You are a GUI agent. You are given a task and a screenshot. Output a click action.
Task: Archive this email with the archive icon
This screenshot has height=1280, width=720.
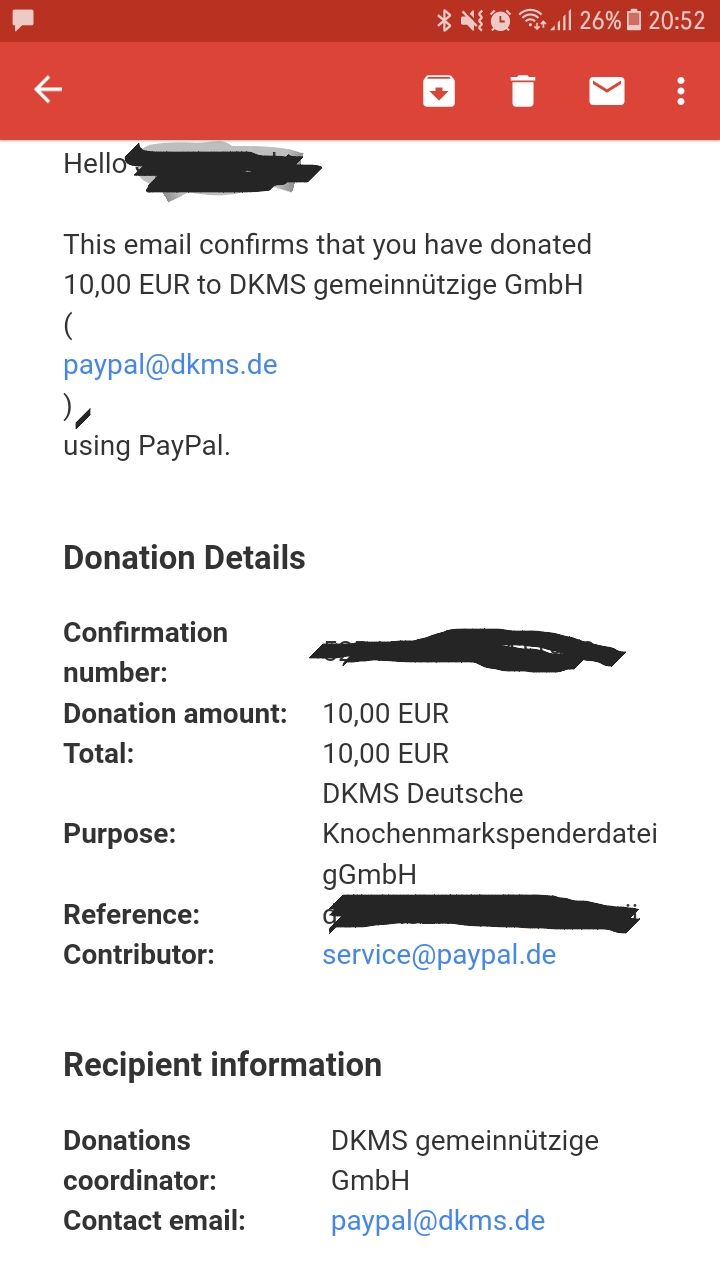click(439, 91)
